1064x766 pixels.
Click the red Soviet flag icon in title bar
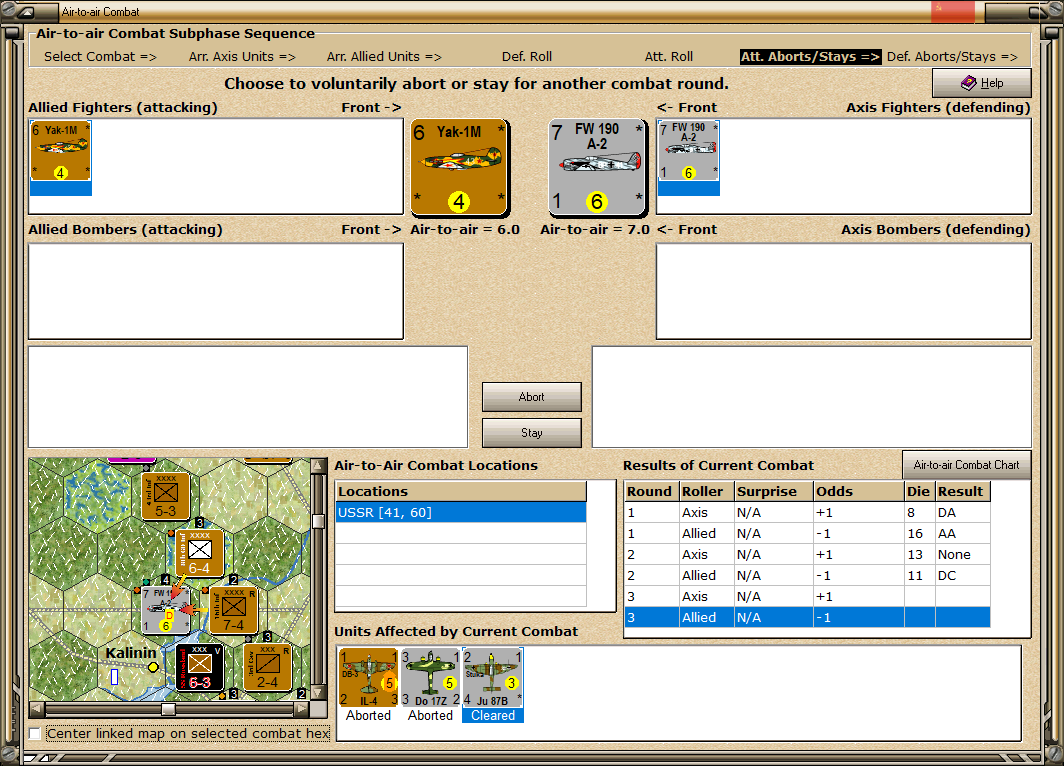[x=953, y=12]
